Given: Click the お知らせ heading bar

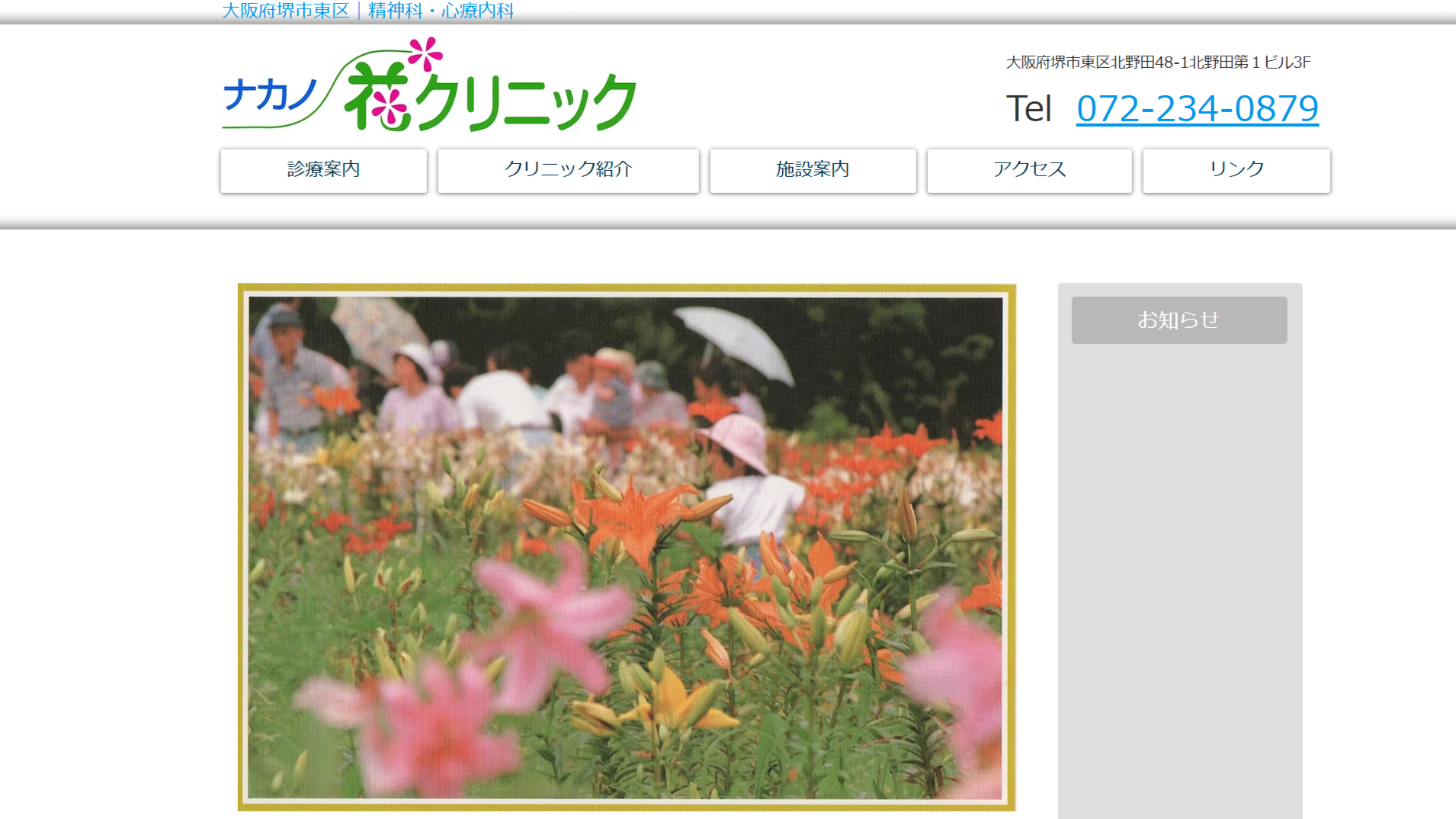Looking at the screenshot, I should 1179,320.
